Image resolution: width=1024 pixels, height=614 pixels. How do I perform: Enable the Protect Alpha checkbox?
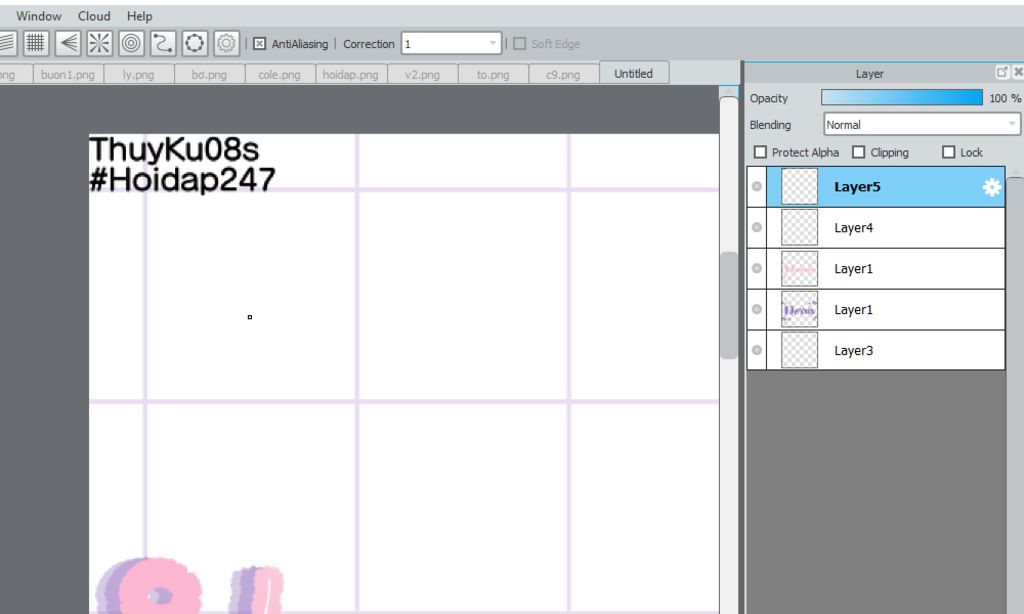[x=760, y=152]
